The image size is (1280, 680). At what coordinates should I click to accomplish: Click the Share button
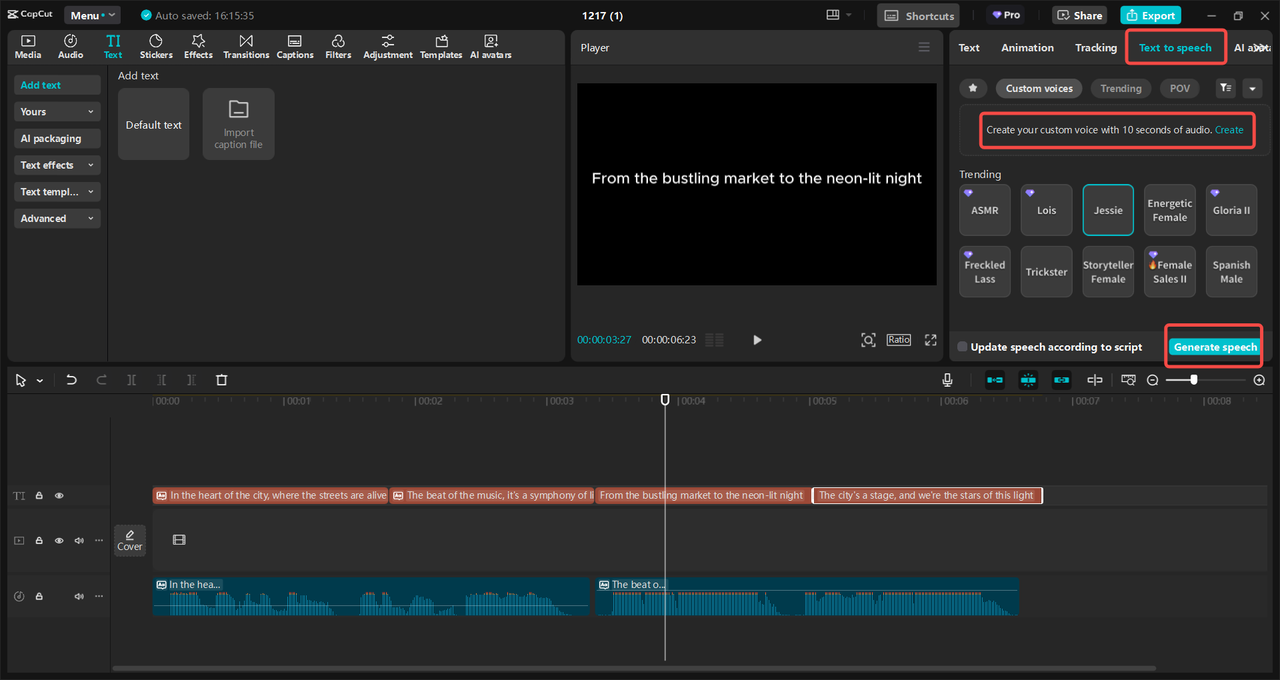click(x=1078, y=15)
